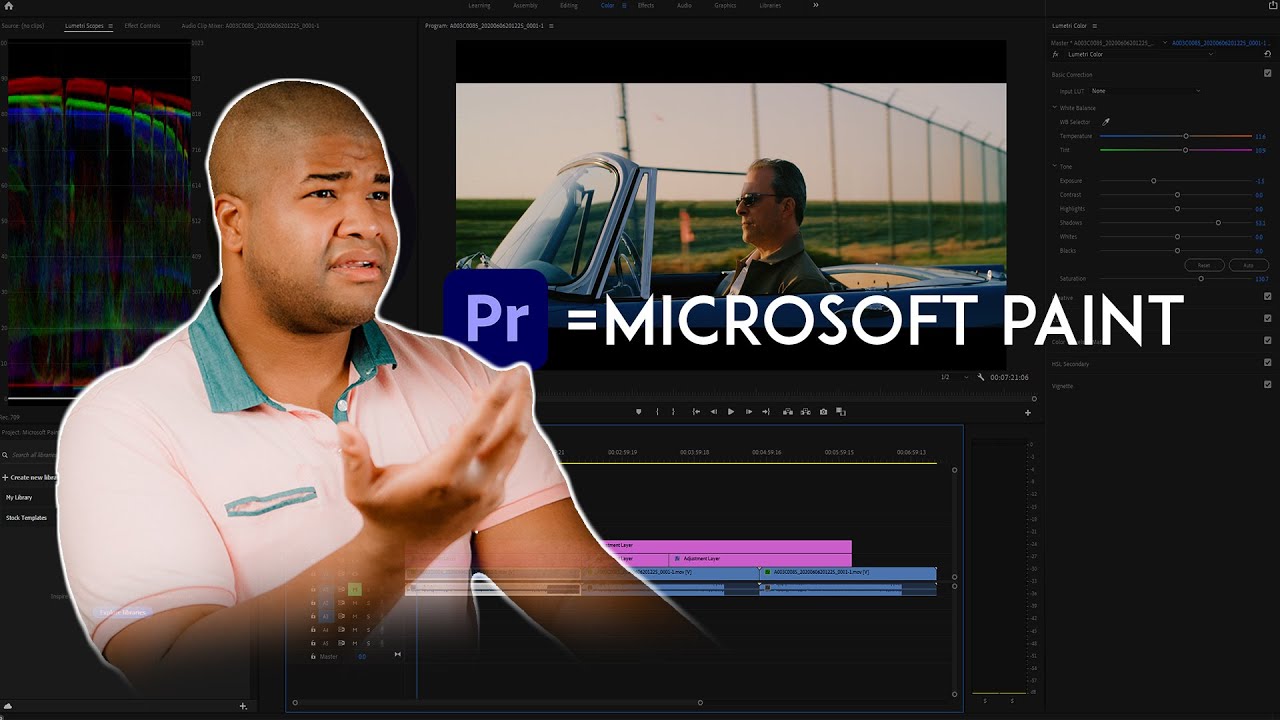Viewport: 1280px width, 720px height.
Task: Switch to the Effects workspace
Action: point(646,6)
